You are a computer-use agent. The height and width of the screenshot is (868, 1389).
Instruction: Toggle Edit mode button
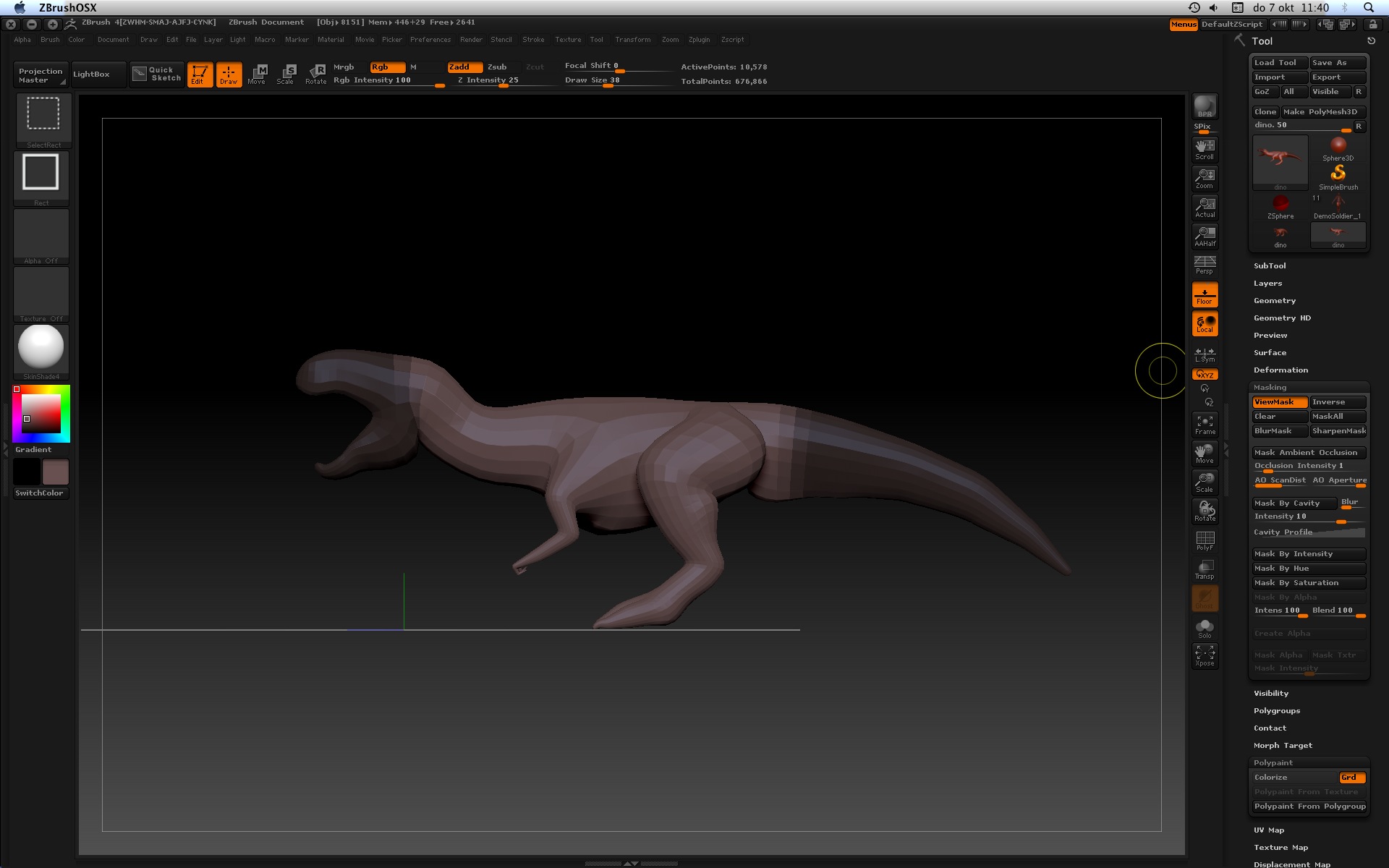(x=200, y=75)
